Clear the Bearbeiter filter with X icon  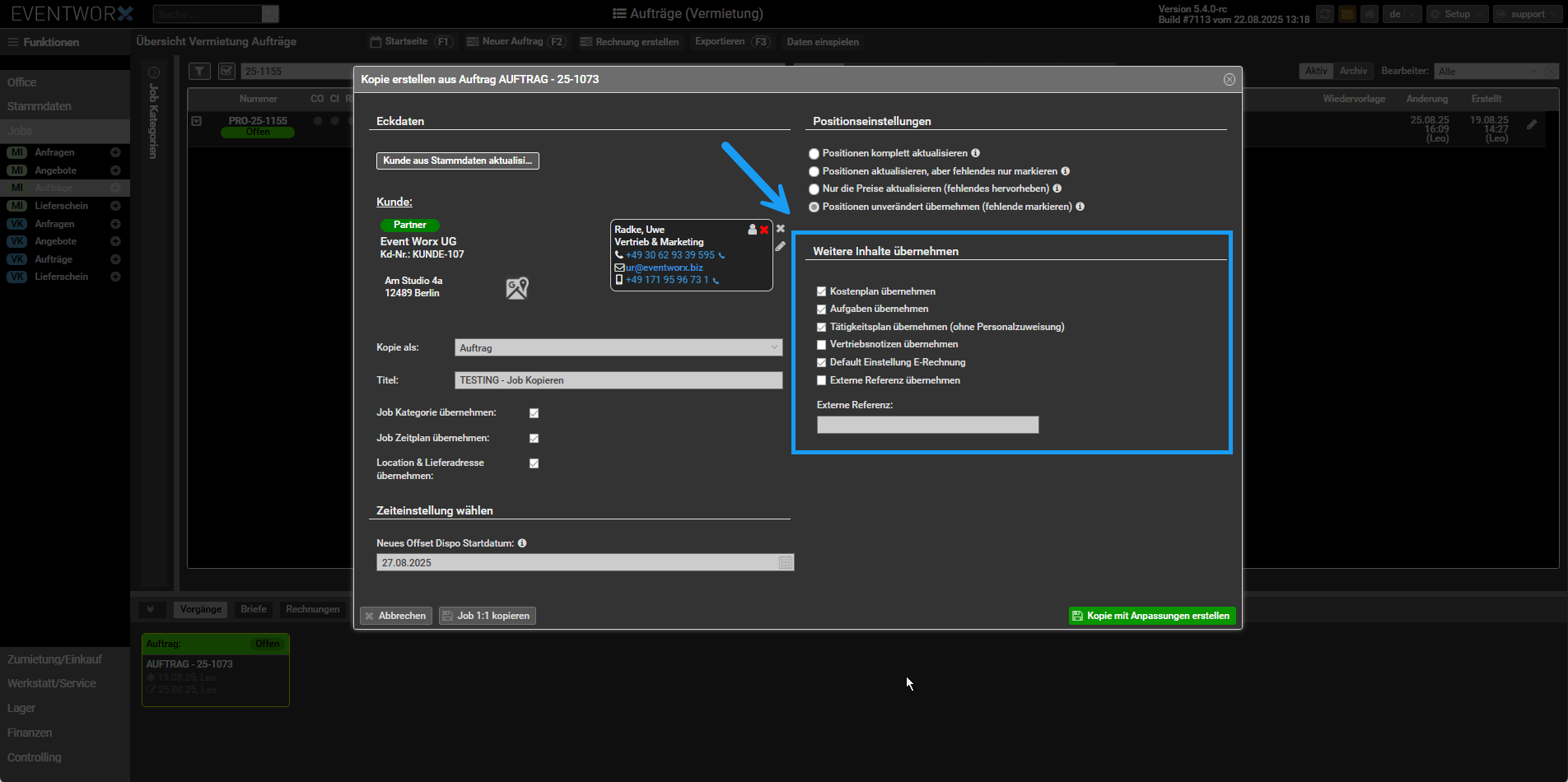(x=1551, y=72)
